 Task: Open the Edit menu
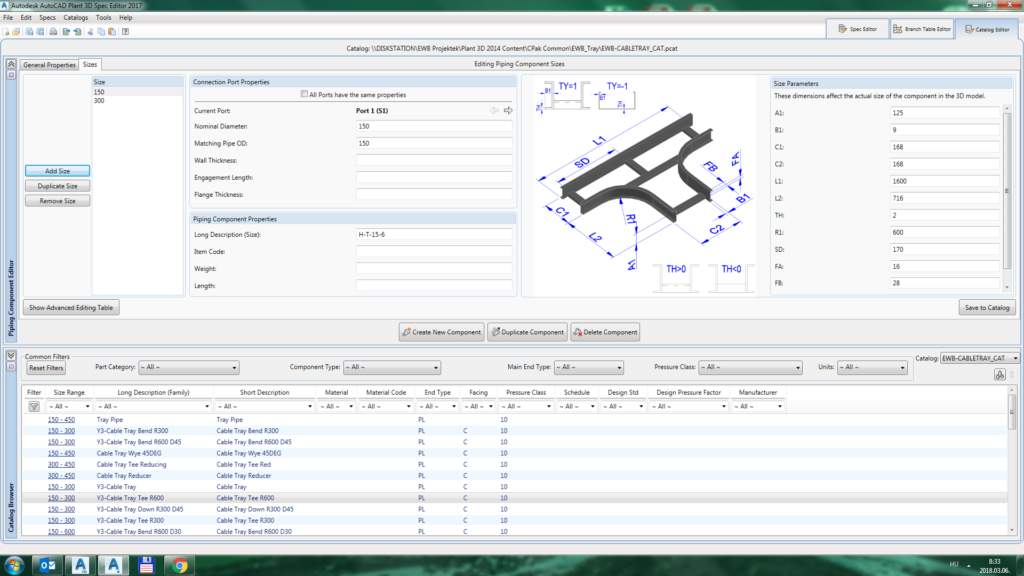click(x=26, y=18)
